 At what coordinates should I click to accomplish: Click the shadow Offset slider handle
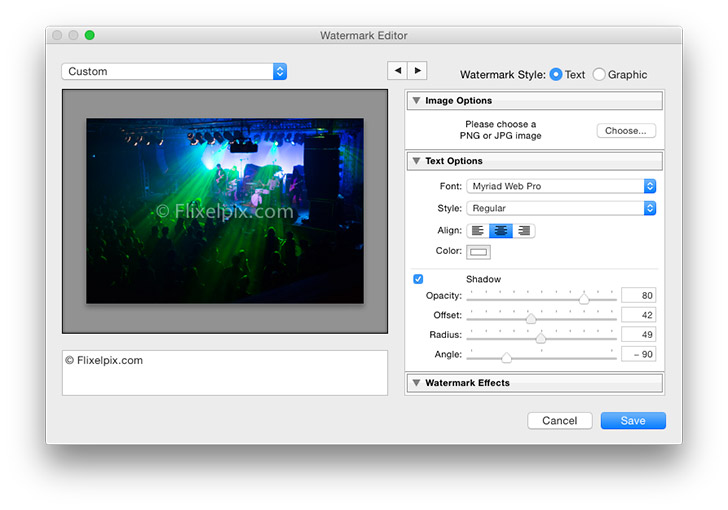531,318
